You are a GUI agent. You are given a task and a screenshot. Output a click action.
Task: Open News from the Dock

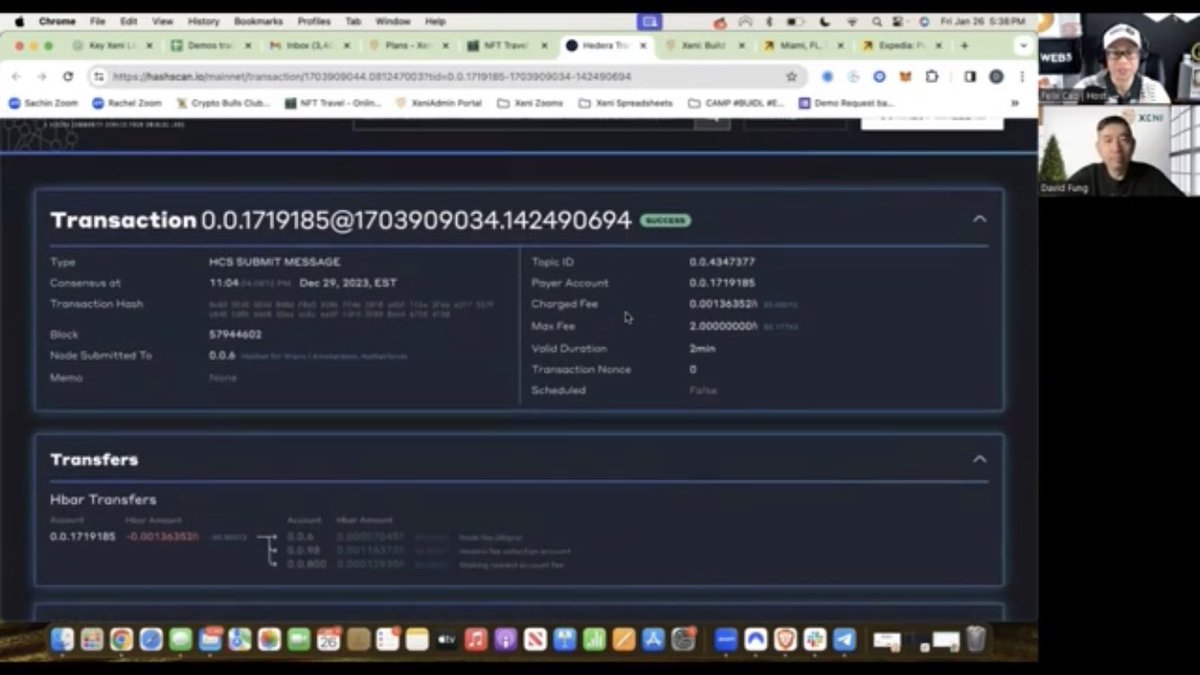click(x=535, y=639)
